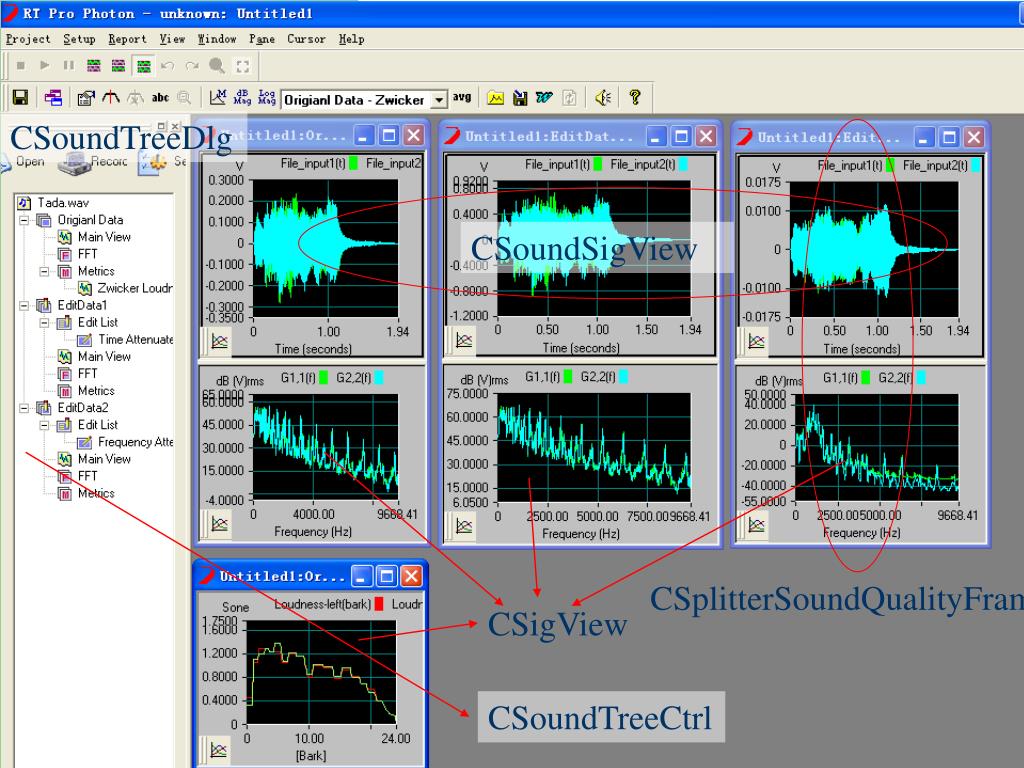Open the properties sheet icon
1024x768 pixels.
[x=86, y=98]
